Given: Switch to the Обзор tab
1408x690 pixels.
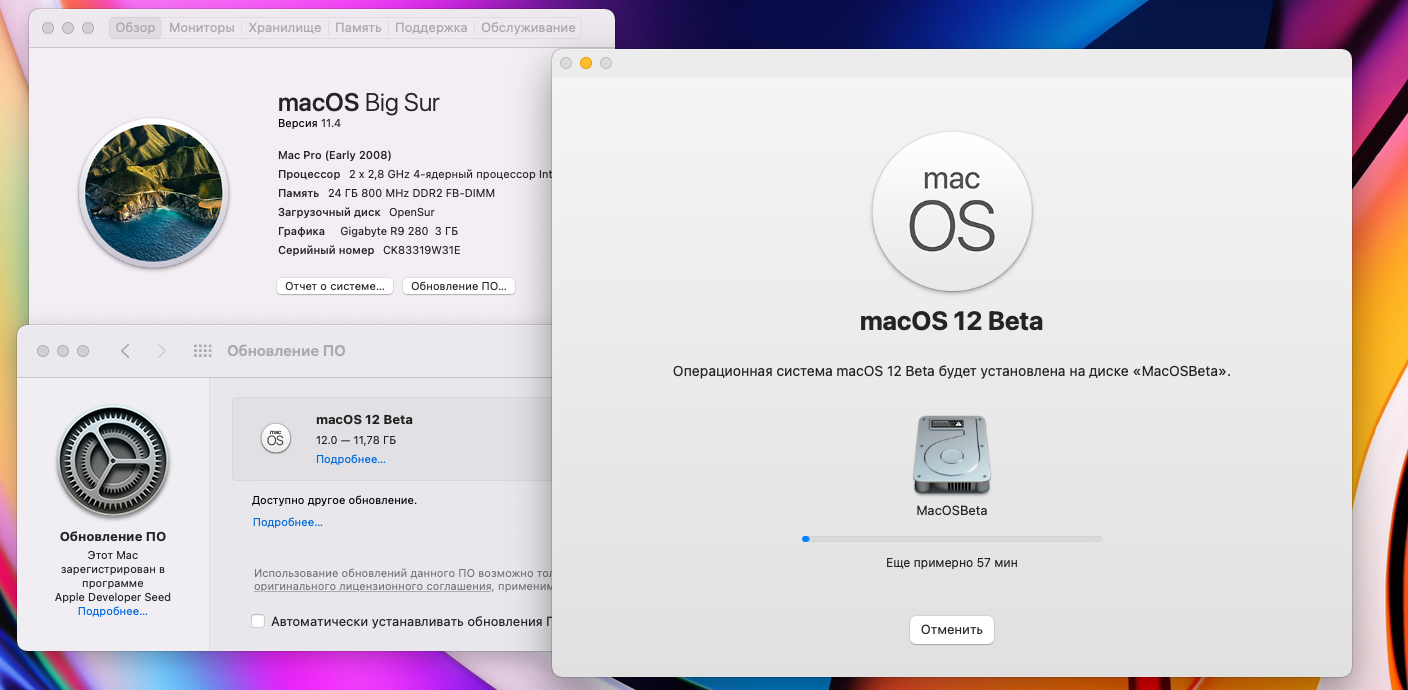Looking at the screenshot, I should (x=135, y=28).
